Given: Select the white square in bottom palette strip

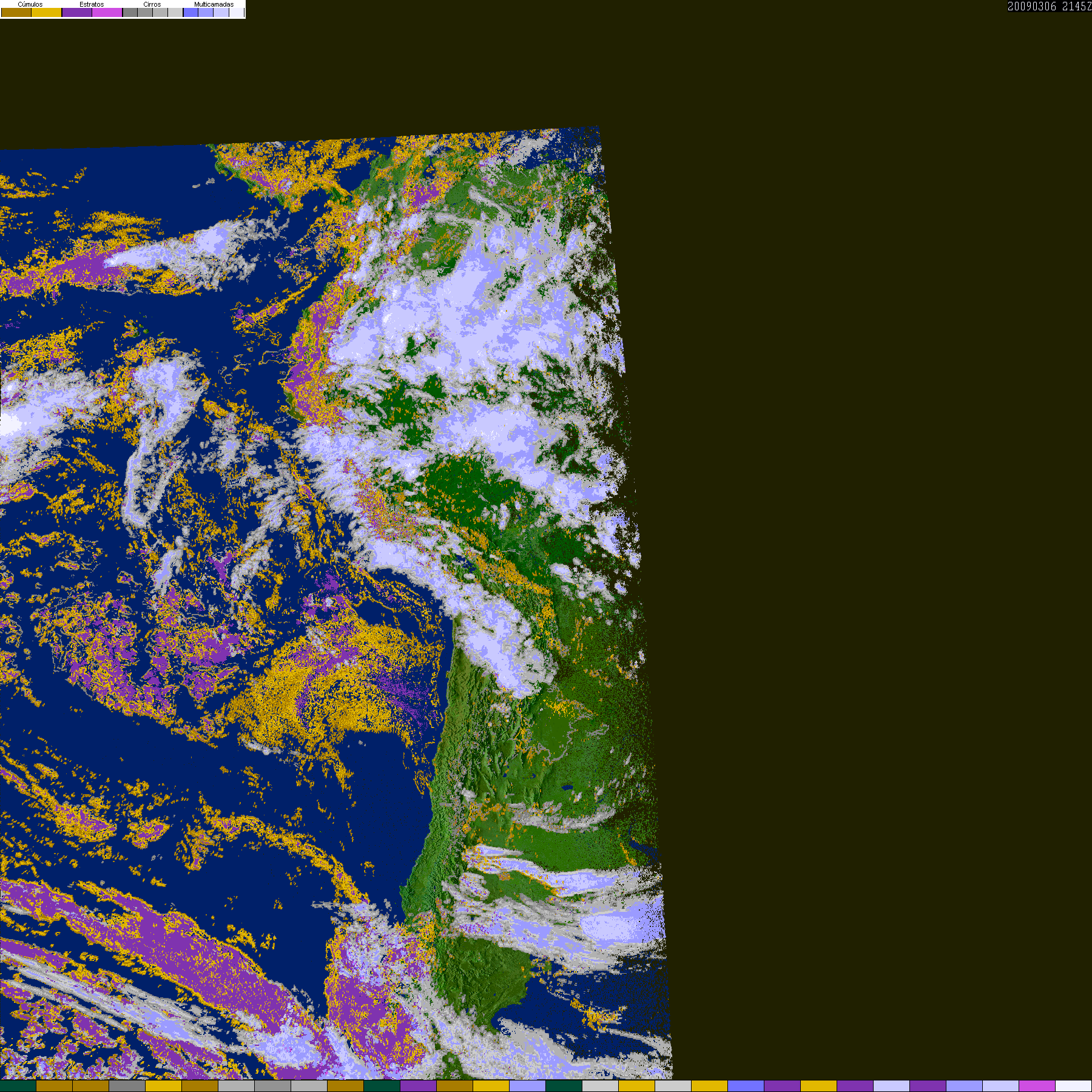Looking at the screenshot, I should pos(1074,1086).
